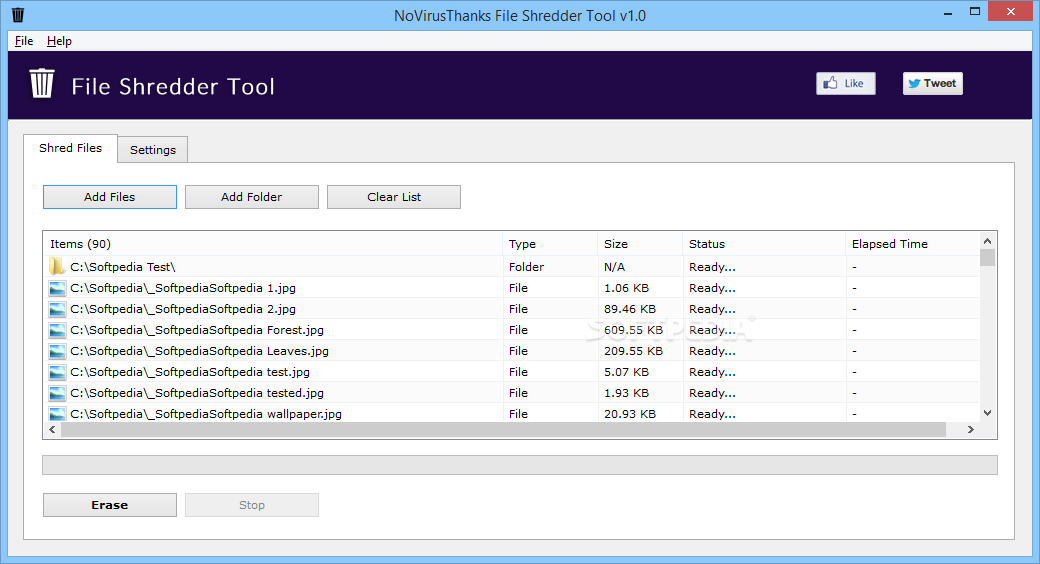
Task: Open the File menu
Action: (x=24, y=41)
